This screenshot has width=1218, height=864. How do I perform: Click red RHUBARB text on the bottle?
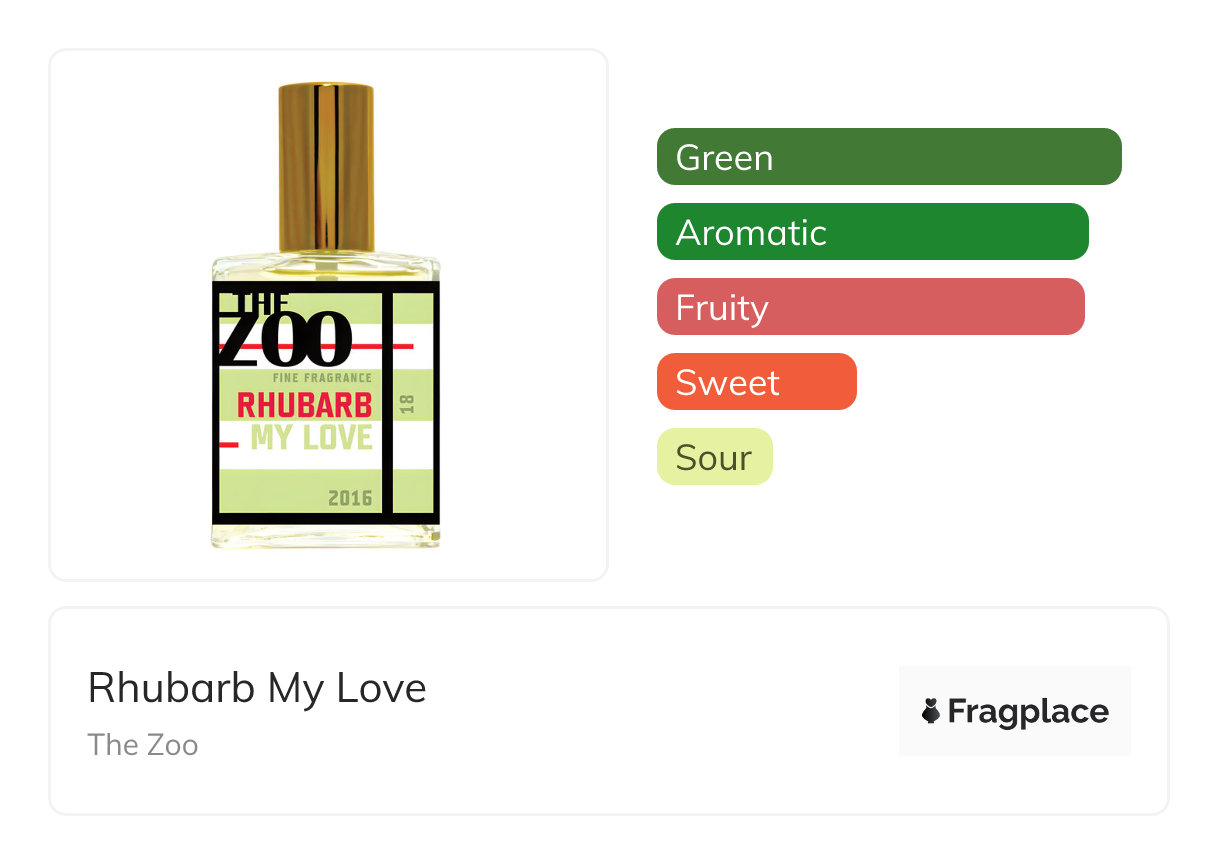click(x=304, y=405)
